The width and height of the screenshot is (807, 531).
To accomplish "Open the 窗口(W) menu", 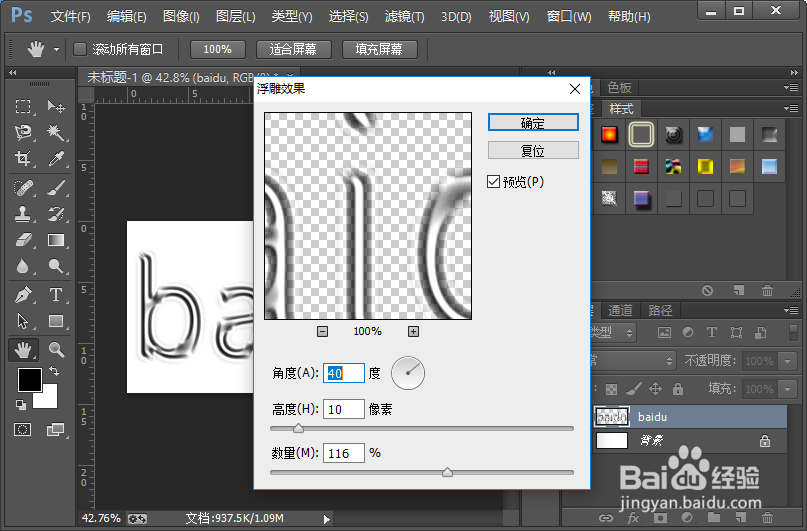I will (x=569, y=16).
